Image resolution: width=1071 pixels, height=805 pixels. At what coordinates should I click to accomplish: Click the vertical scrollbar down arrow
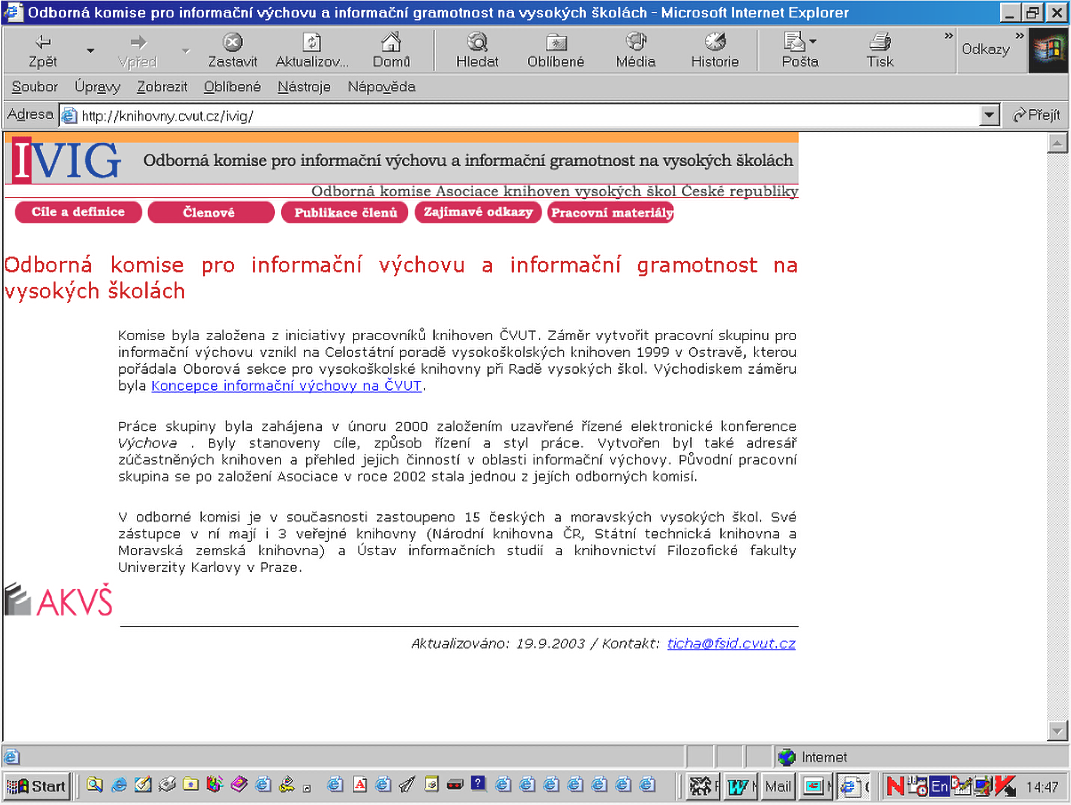1057,729
